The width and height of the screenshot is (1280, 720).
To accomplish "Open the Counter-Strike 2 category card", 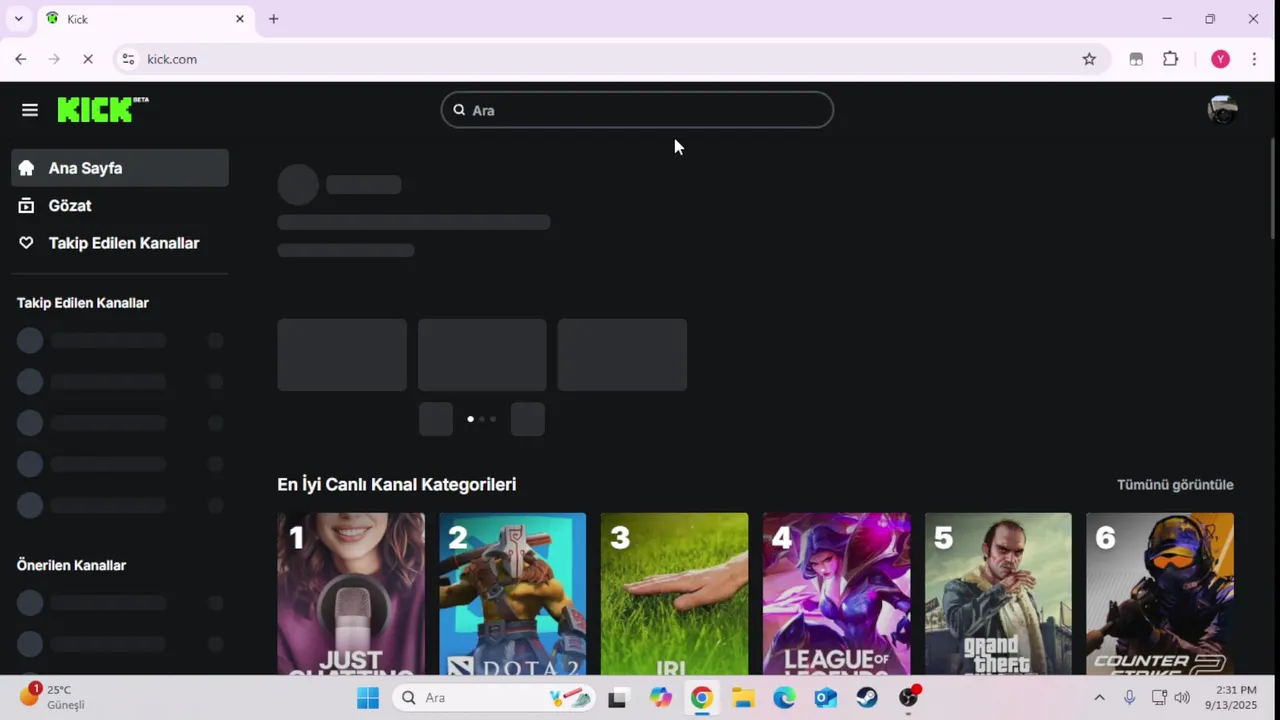I will (x=1160, y=594).
